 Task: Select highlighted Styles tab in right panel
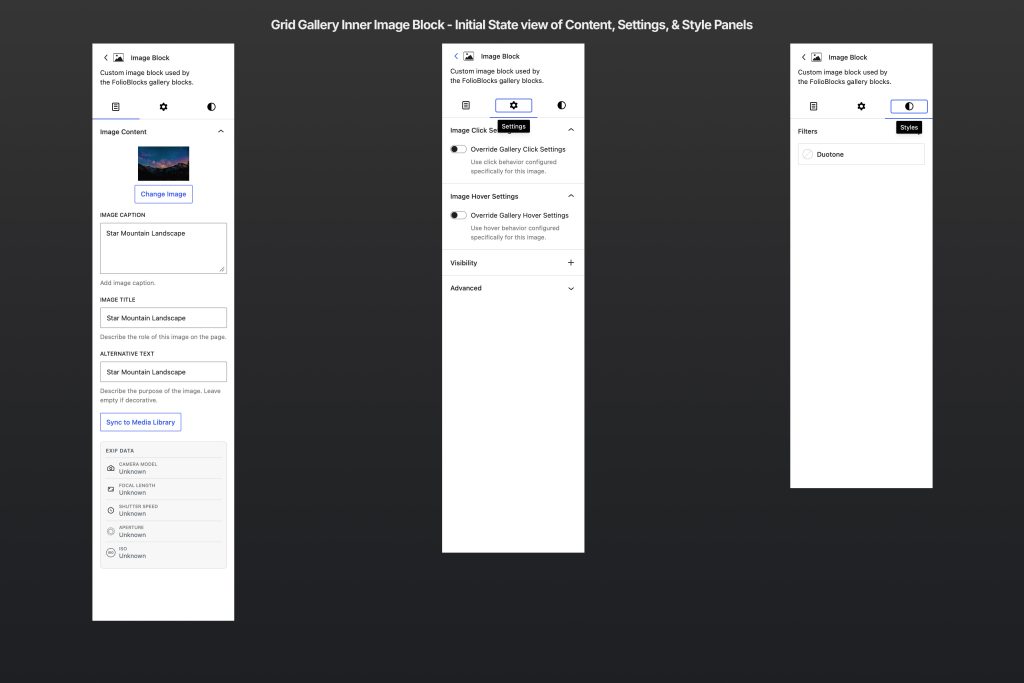click(x=908, y=106)
